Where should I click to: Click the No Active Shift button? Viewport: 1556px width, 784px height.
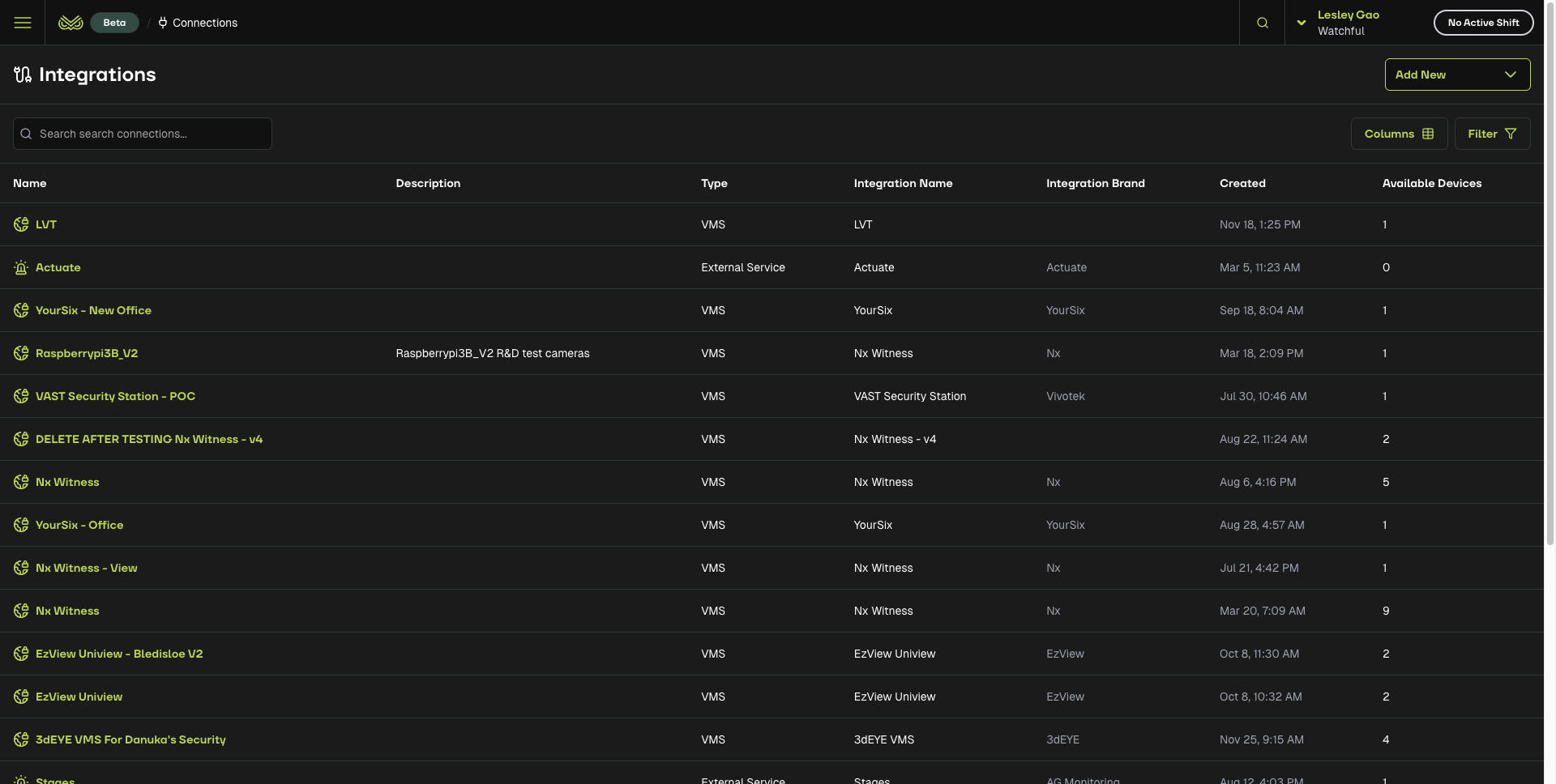pos(1483,23)
